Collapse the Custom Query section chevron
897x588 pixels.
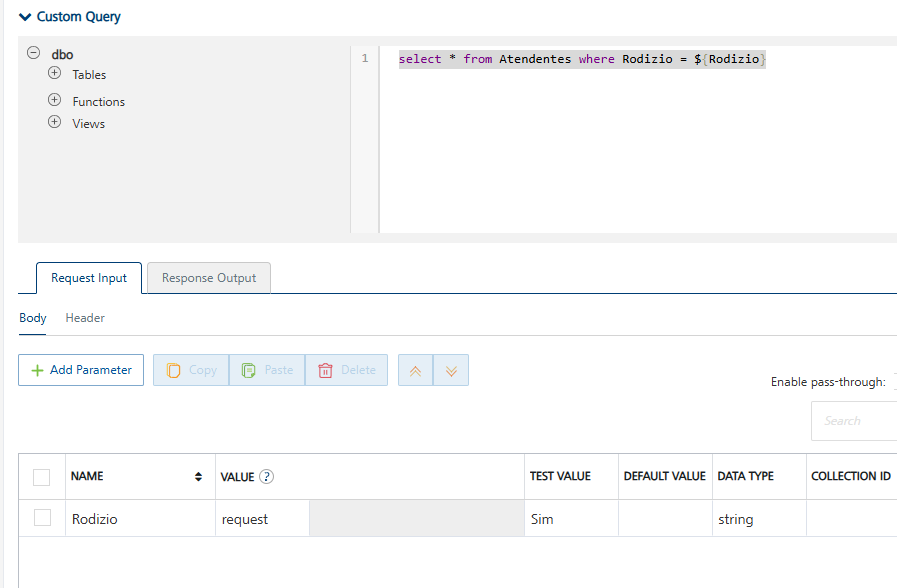click(25, 17)
